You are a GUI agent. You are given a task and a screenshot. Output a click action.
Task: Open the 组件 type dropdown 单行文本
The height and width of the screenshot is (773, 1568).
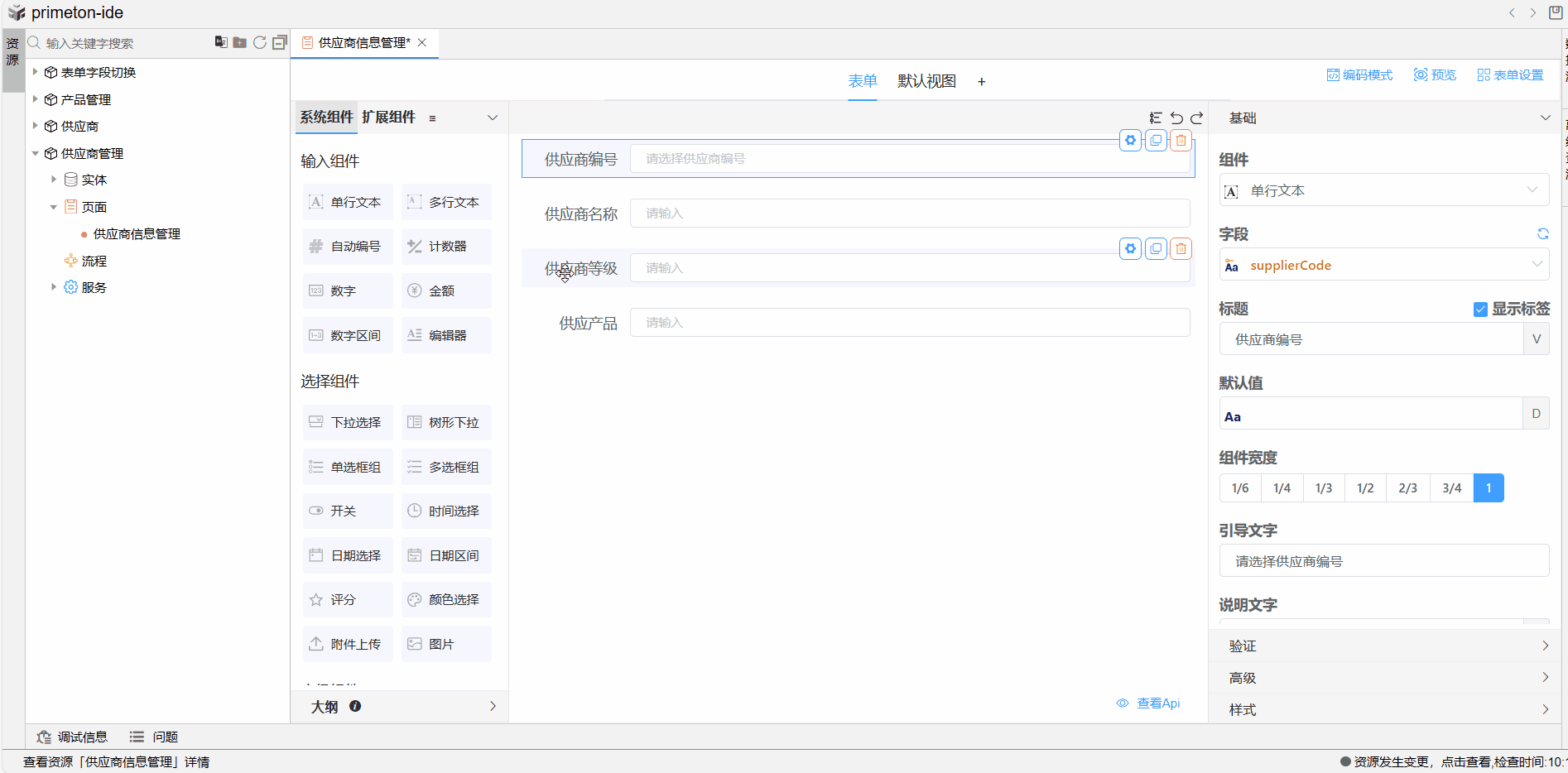tap(1383, 190)
